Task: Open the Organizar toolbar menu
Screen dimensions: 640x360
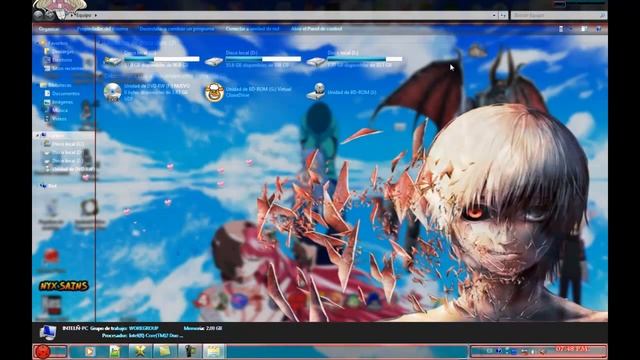Action: pos(49,29)
